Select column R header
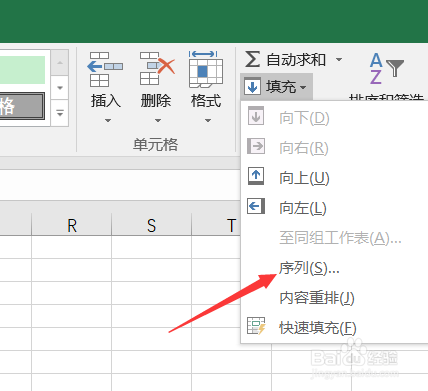 [72, 225]
